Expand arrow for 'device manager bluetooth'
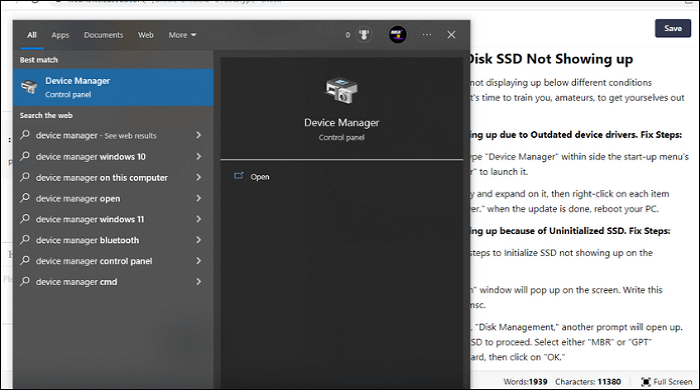700x390 pixels. [x=199, y=240]
